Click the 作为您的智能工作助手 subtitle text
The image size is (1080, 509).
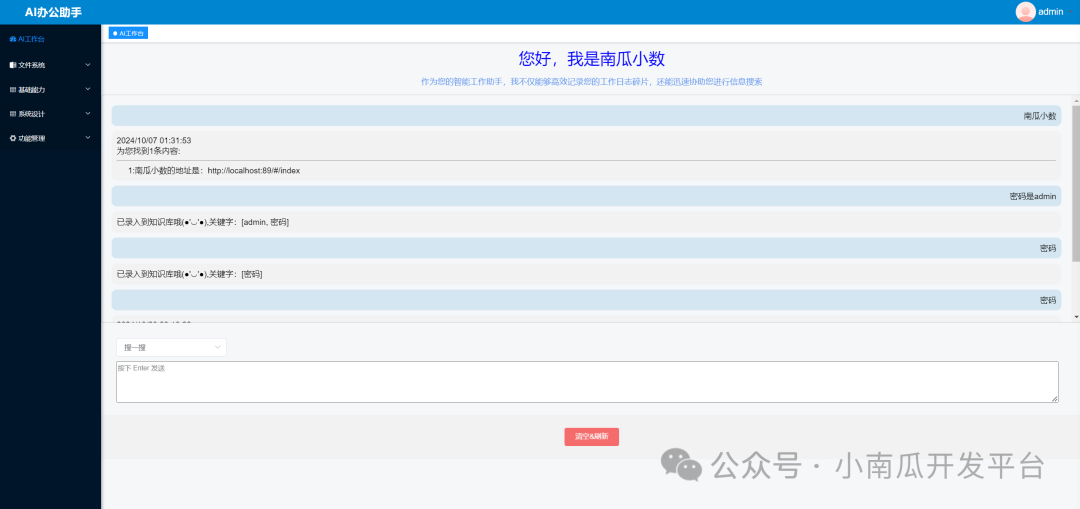(591, 81)
